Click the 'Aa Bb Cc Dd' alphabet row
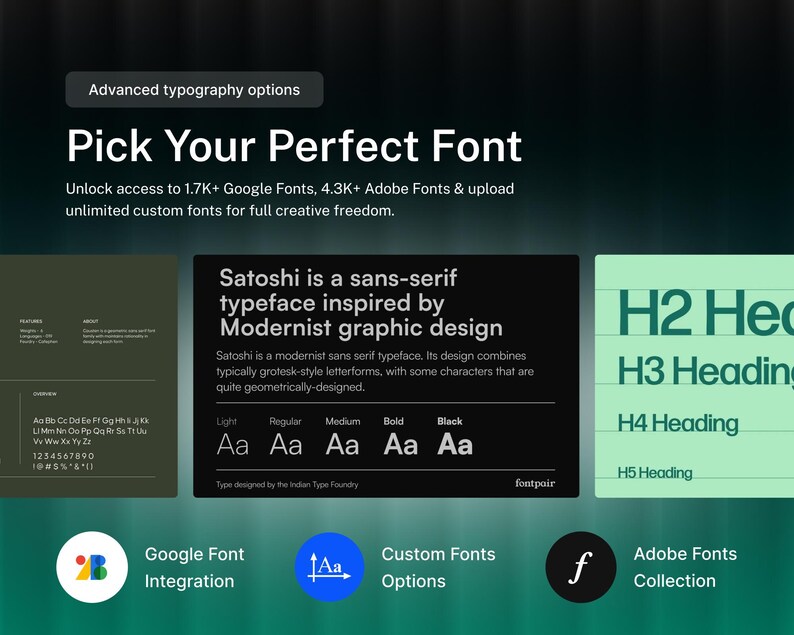This screenshot has width=794, height=635. pos(91,420)
